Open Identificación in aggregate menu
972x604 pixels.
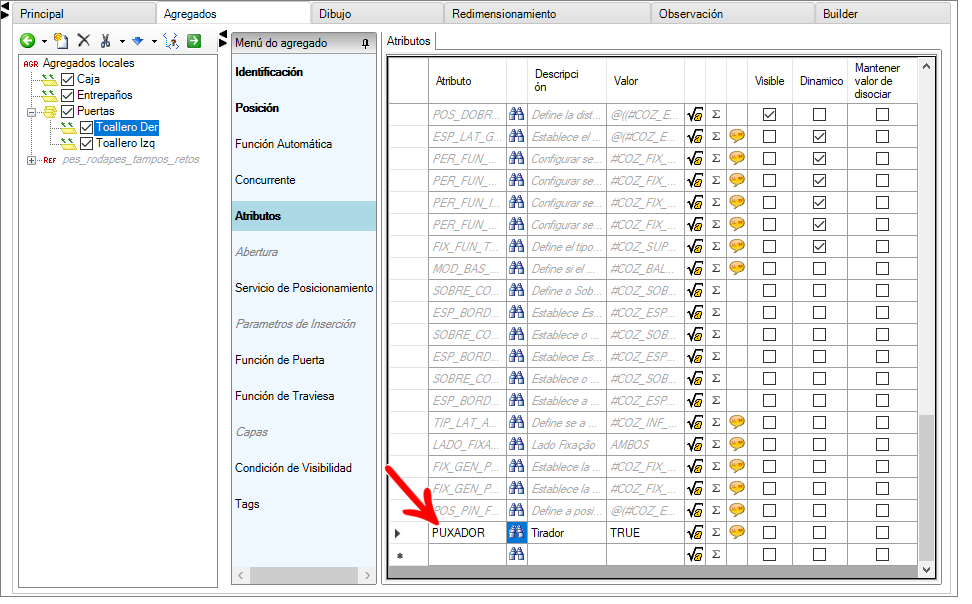click(x=269, y=72)
